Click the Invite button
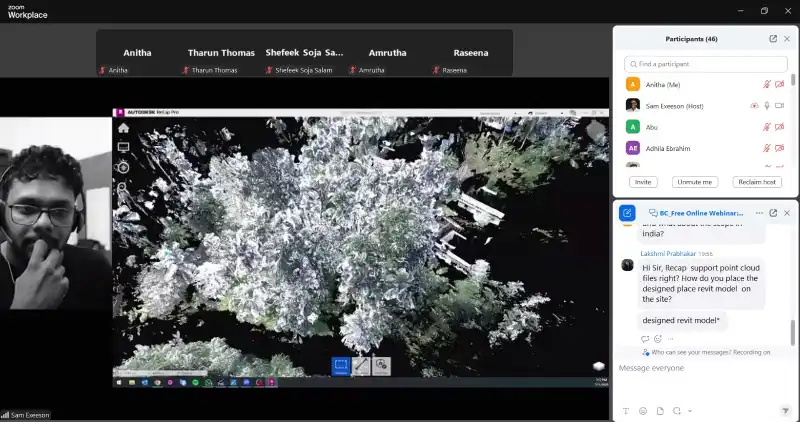Viewport: 800px width, 422px height. [643, 182]
